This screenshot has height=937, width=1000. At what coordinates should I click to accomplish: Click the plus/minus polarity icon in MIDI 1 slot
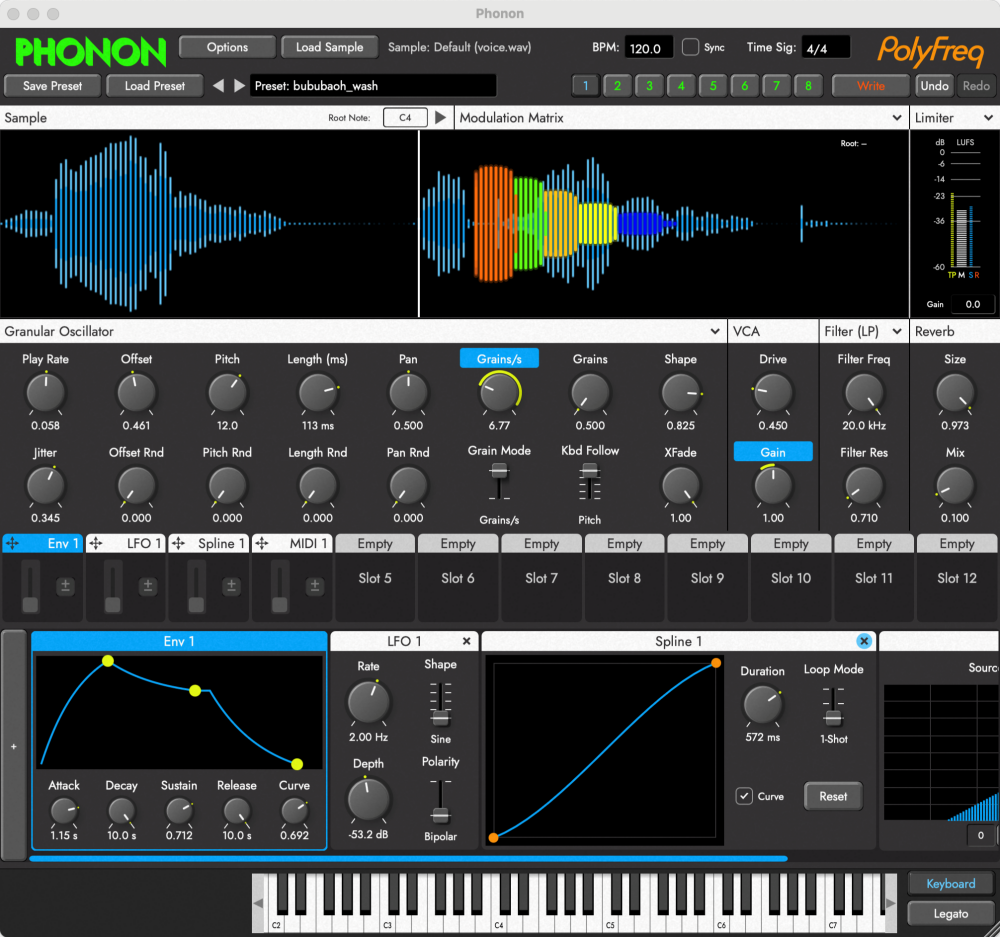pos(314,586)
